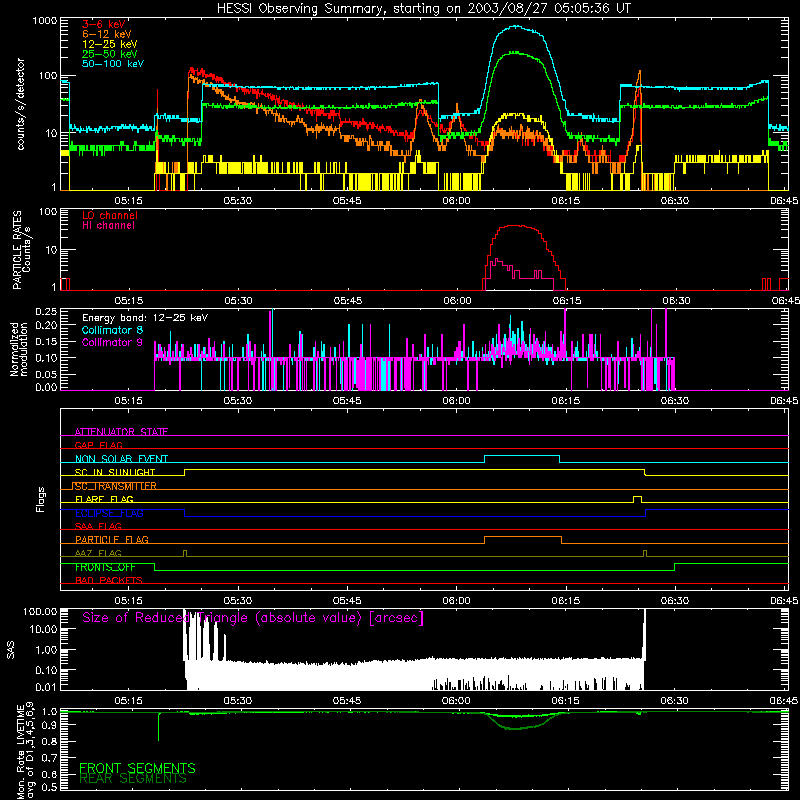Click '05:30' tick below particle rates panel
This screenshot has height=800, width=800.
click(238, 301)
